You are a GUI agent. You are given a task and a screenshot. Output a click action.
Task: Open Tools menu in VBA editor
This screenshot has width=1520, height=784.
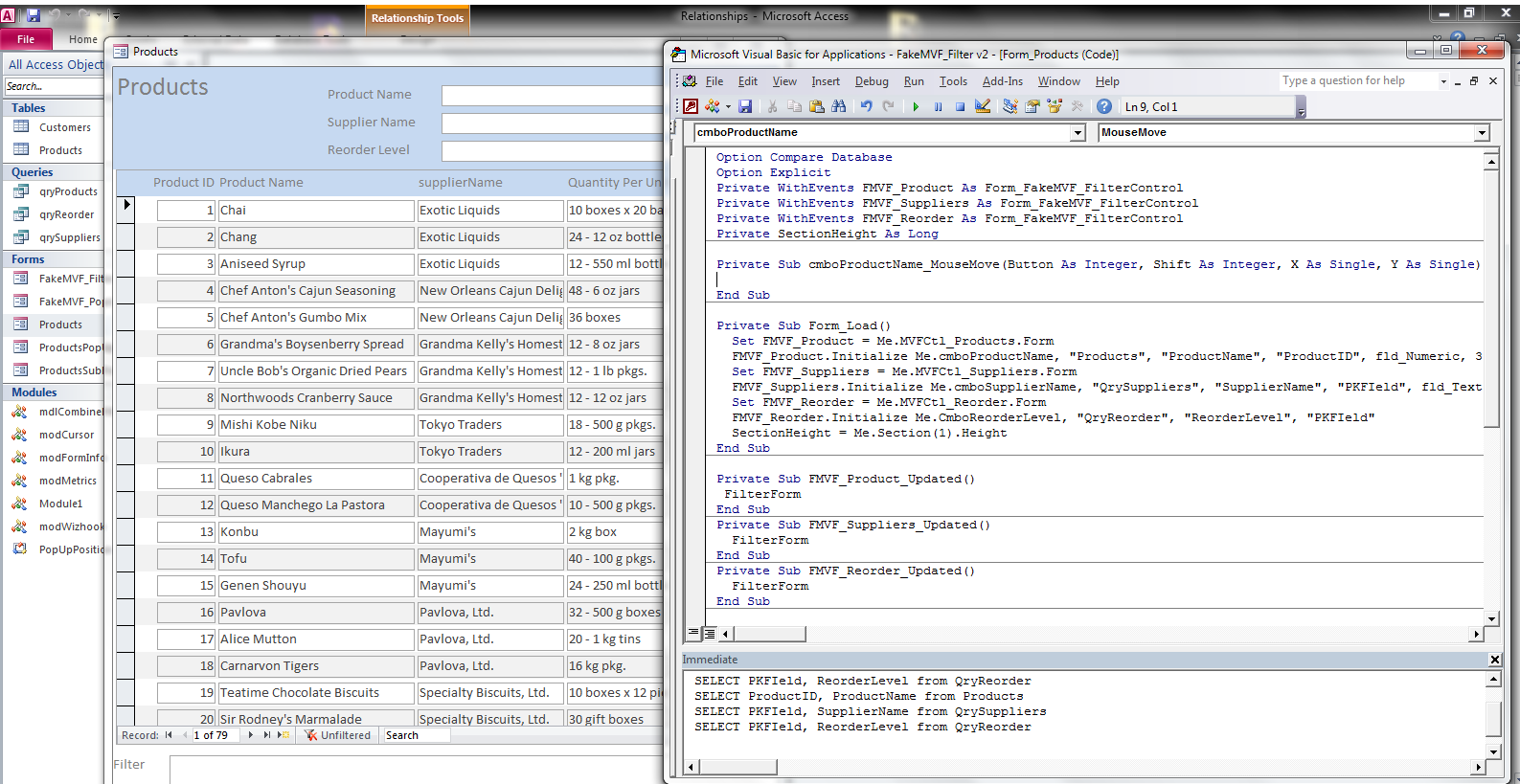953,81
